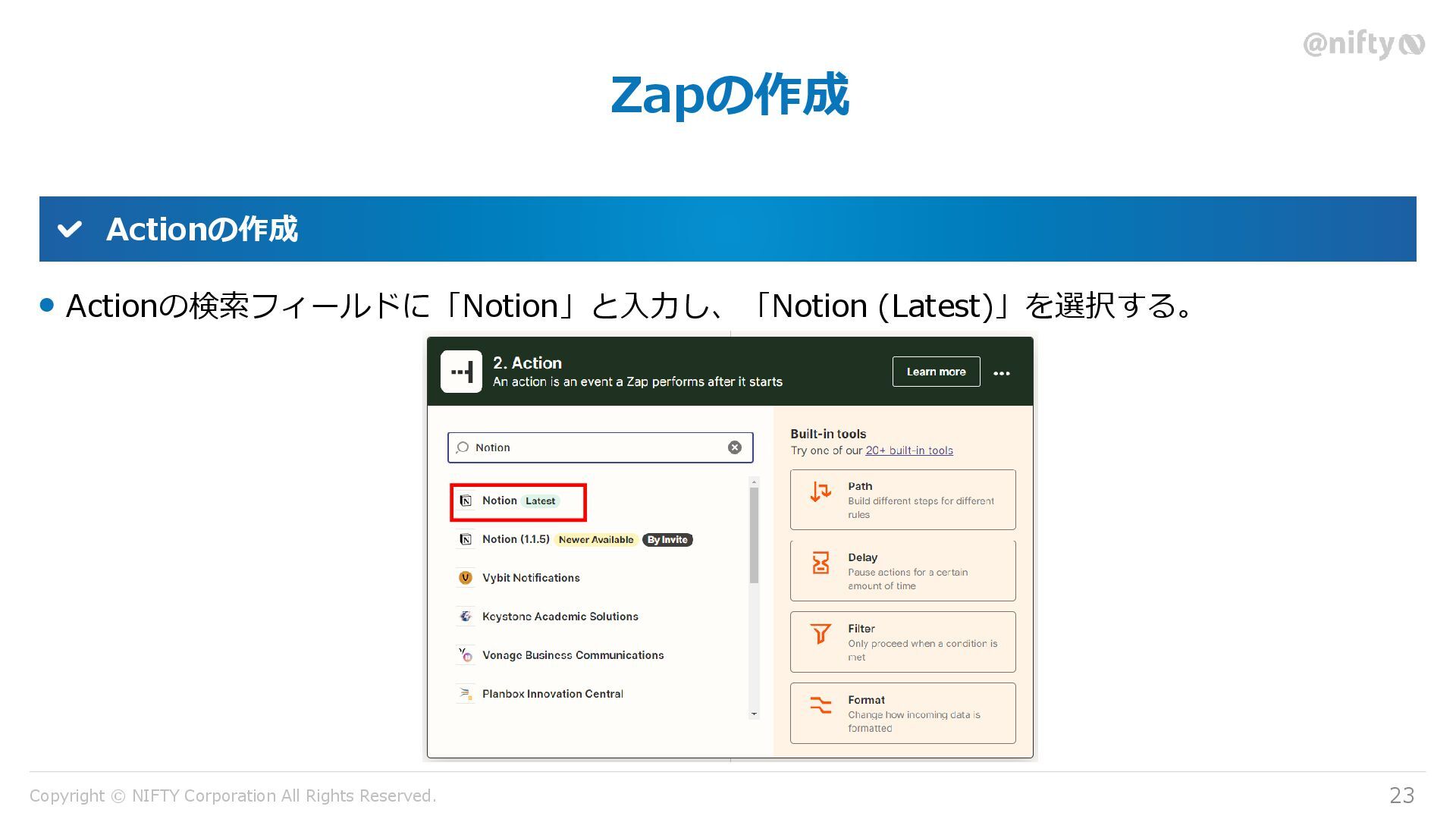Open the 20+ built-in tools link

coord(909,450)
